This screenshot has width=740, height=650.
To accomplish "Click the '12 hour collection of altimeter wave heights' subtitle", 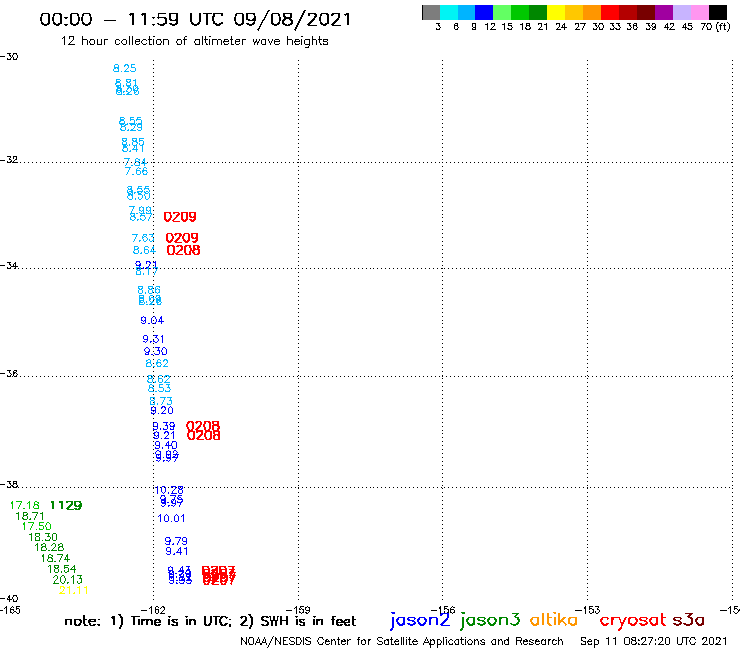I will tap(194, 41).
